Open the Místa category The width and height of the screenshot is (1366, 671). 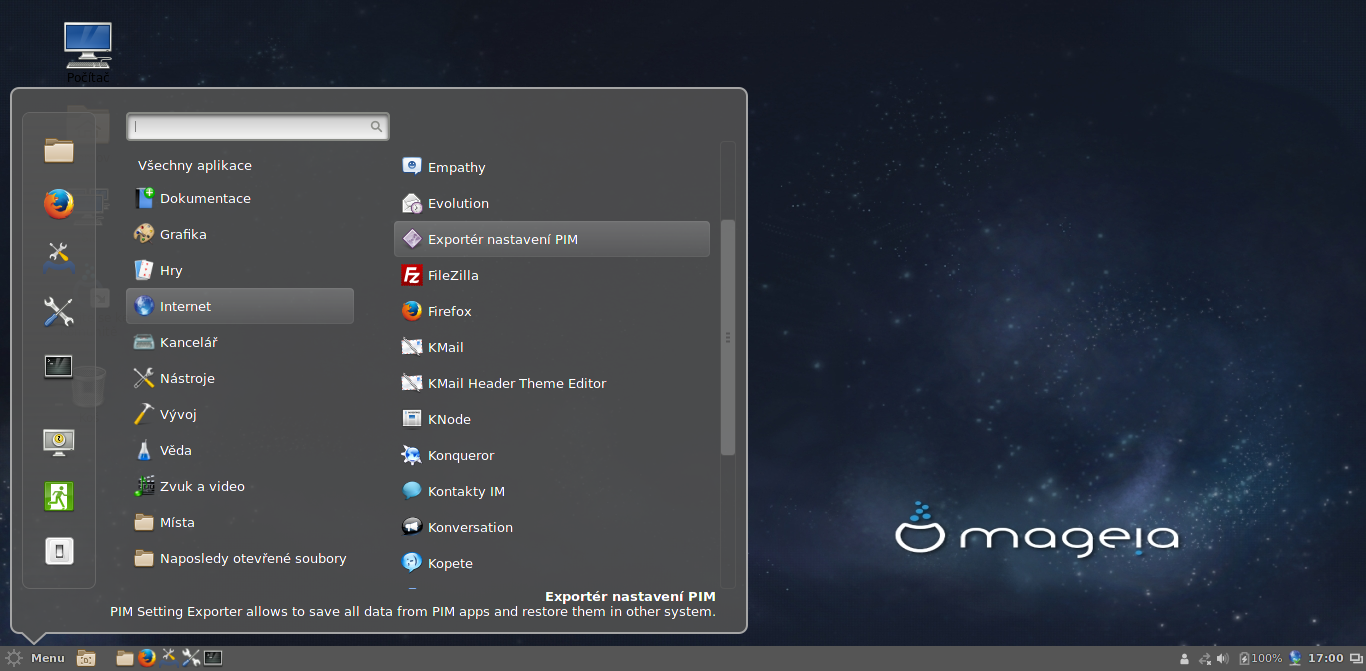point(240,522)
